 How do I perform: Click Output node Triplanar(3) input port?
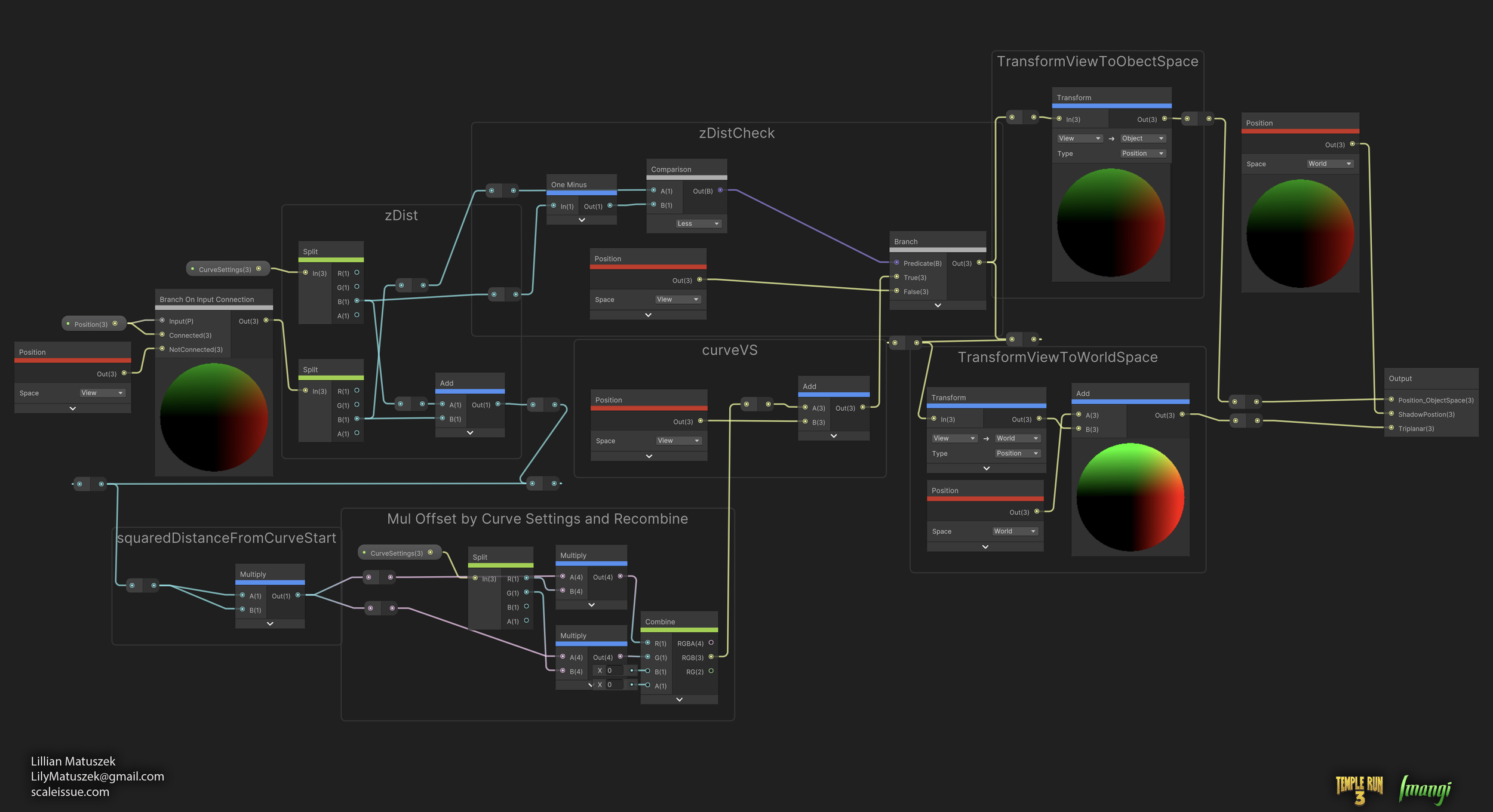click(x=1391, y=428)
